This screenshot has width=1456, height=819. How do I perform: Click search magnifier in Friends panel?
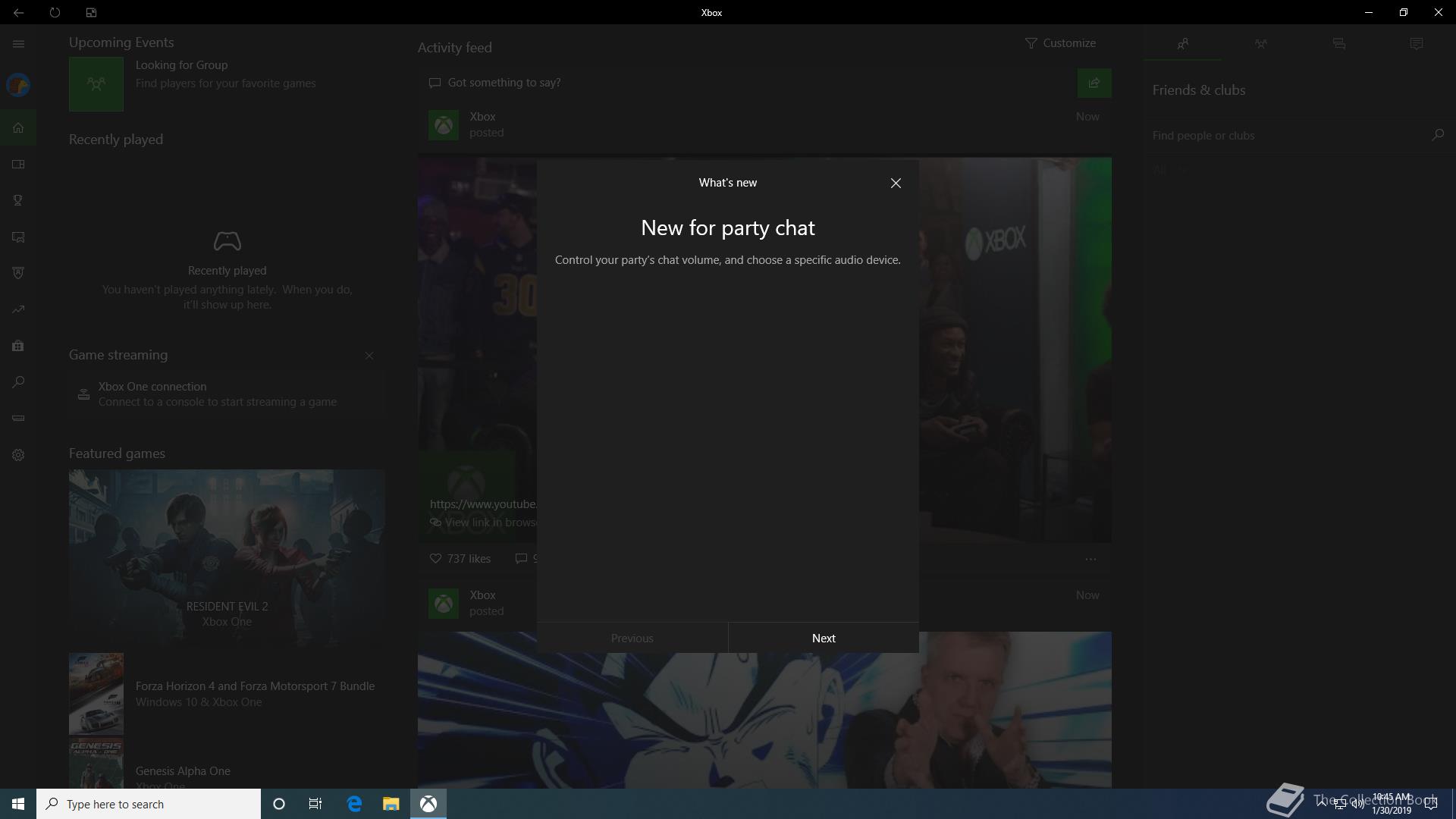(x=1437, y=135)
